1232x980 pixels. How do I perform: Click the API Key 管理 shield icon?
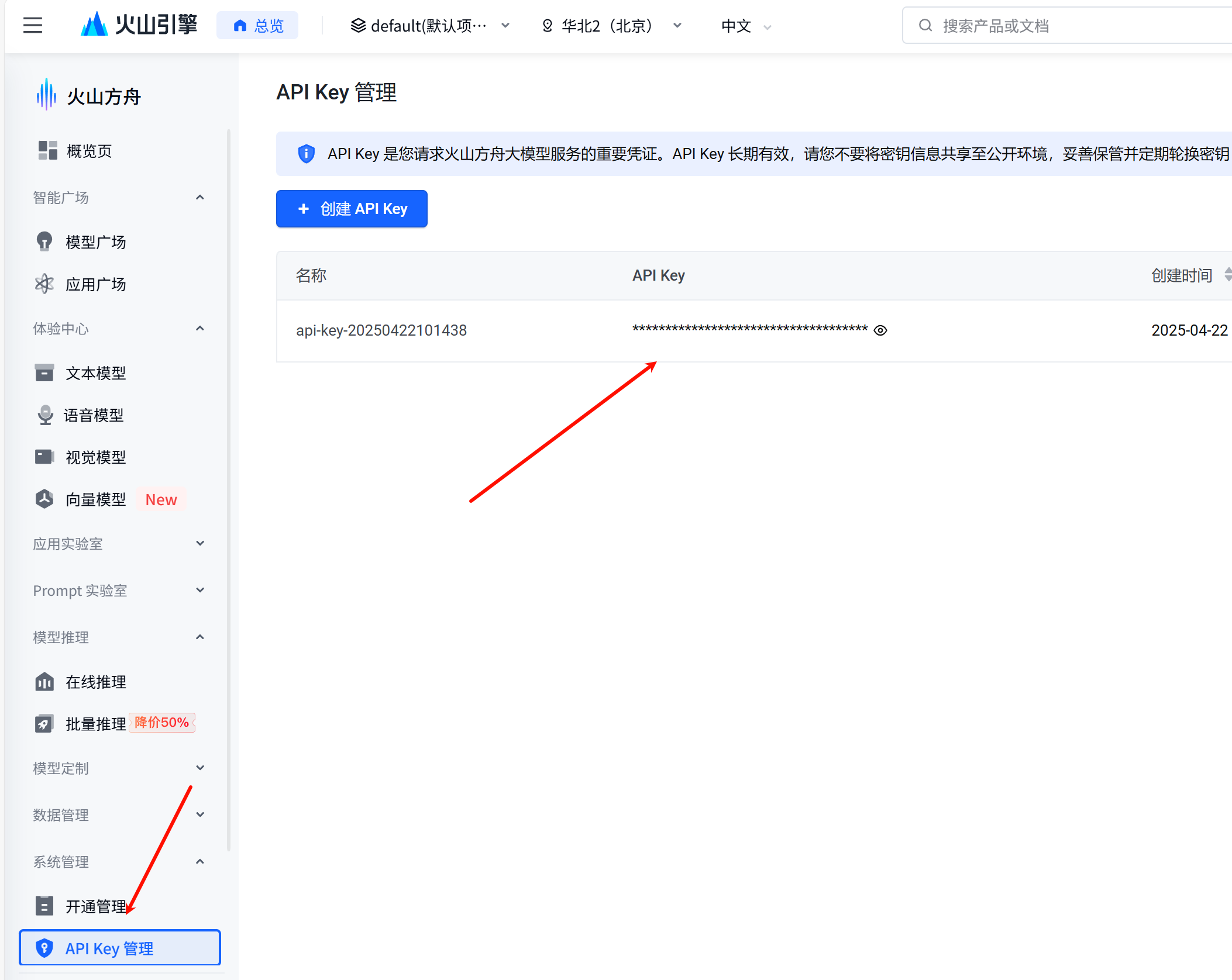tap(44, 948)
